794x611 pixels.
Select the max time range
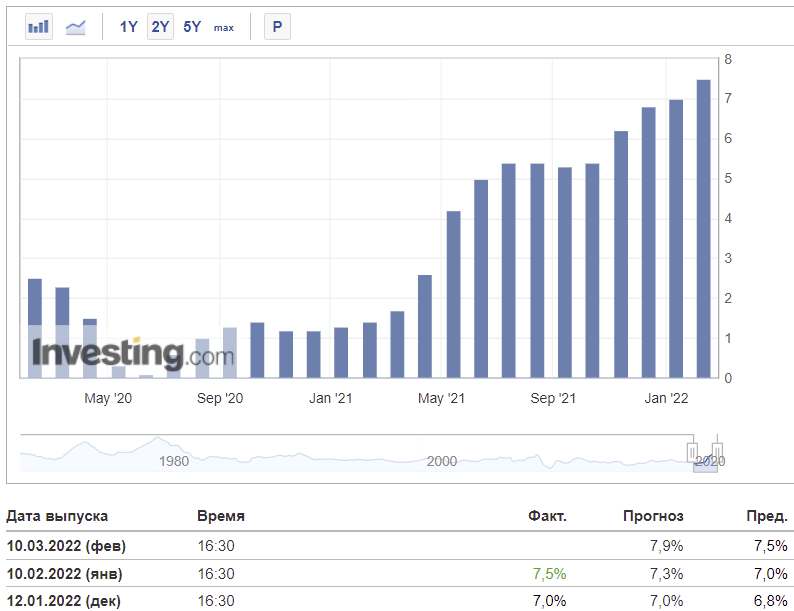click(224, 27)
